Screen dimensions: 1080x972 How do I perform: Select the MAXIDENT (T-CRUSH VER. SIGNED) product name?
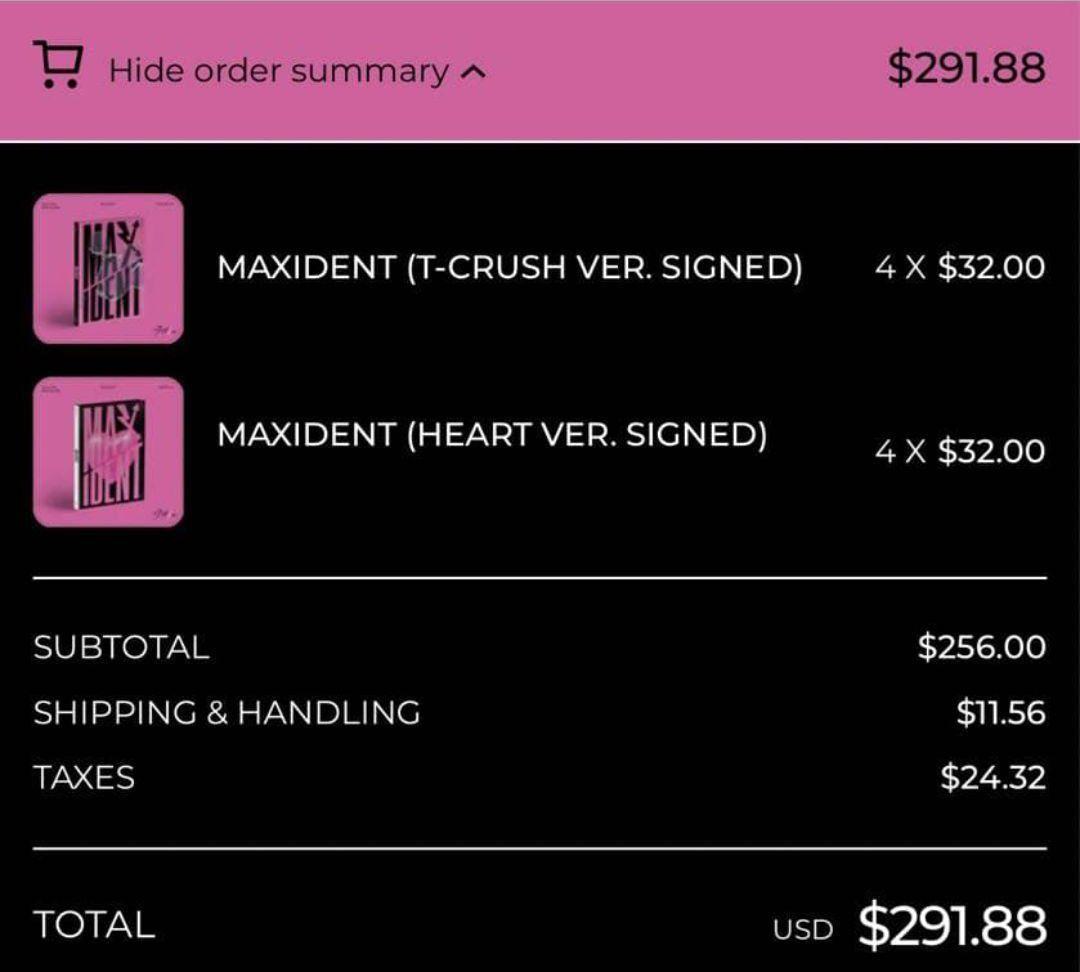[x=509, y=268]
